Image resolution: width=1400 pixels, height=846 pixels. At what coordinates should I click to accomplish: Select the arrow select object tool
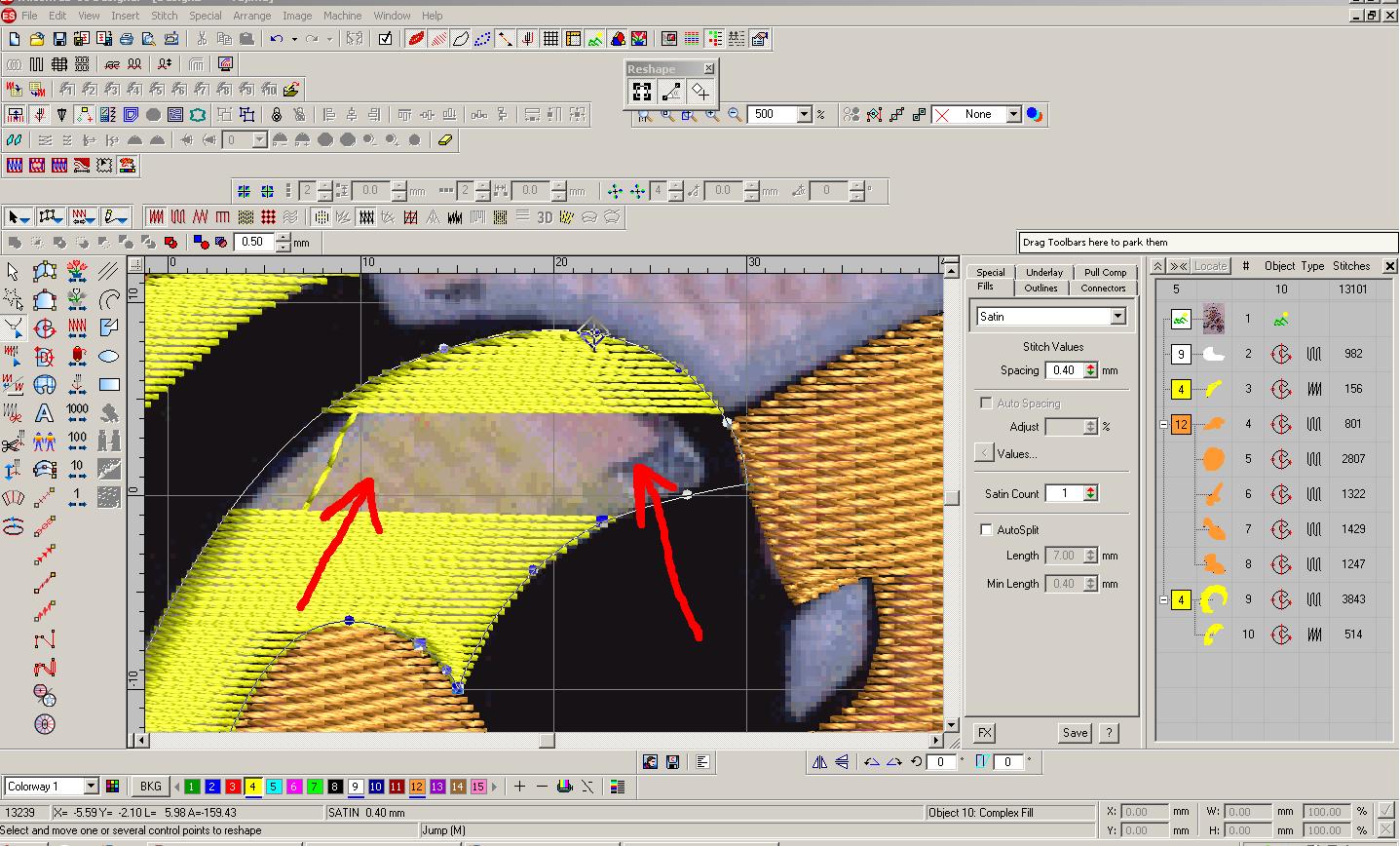point(13,272)
